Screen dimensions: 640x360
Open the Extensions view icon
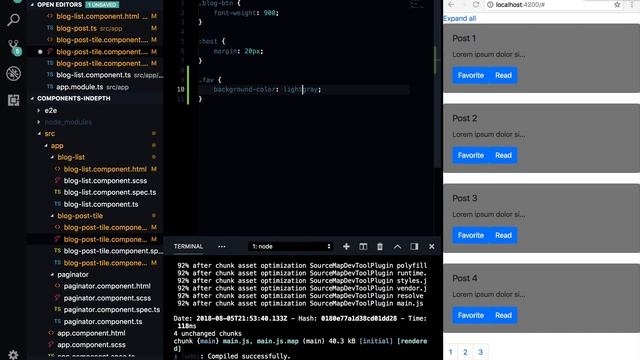13,100
